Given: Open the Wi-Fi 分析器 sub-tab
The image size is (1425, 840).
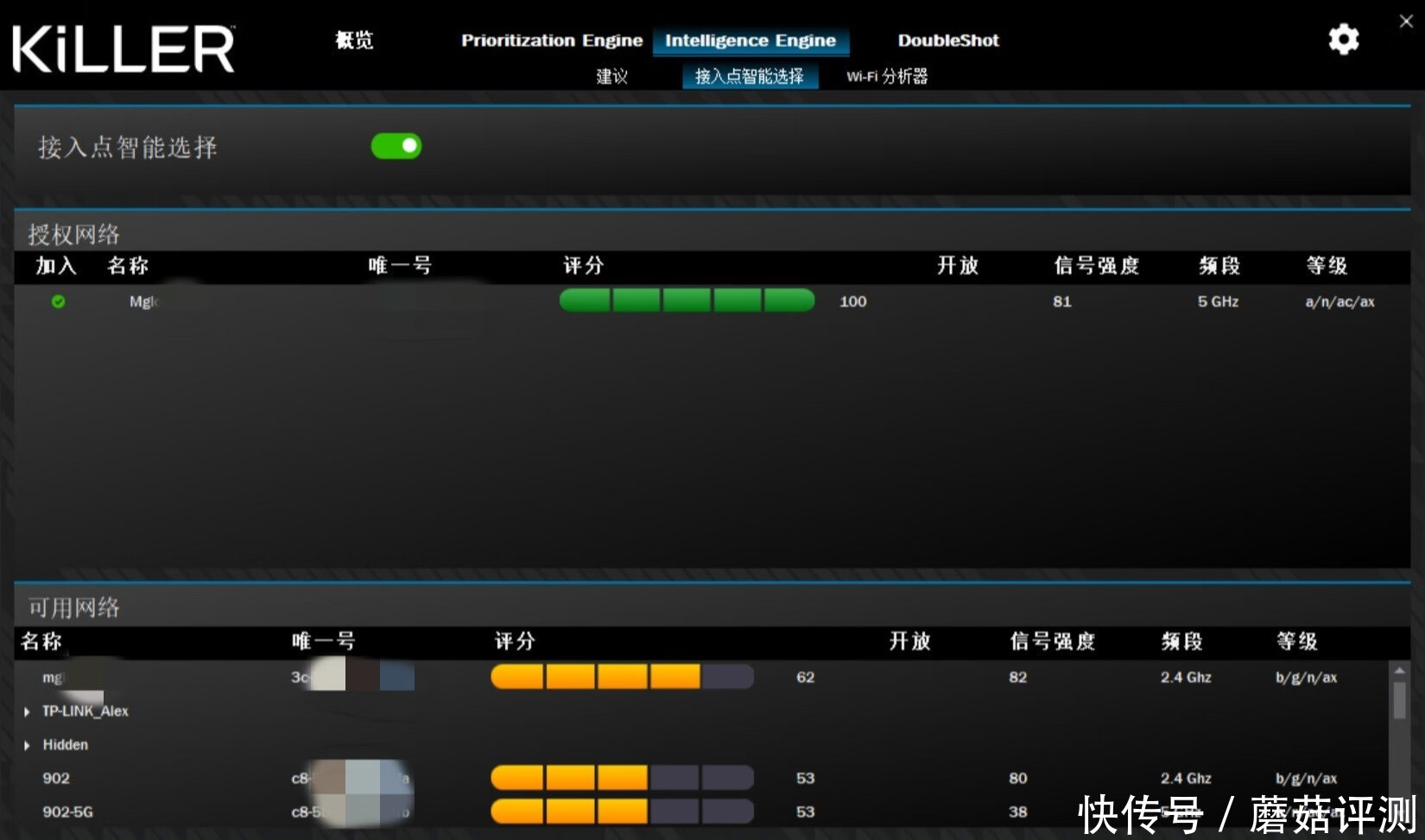Looking at the screenshot, I should [887, 76].
